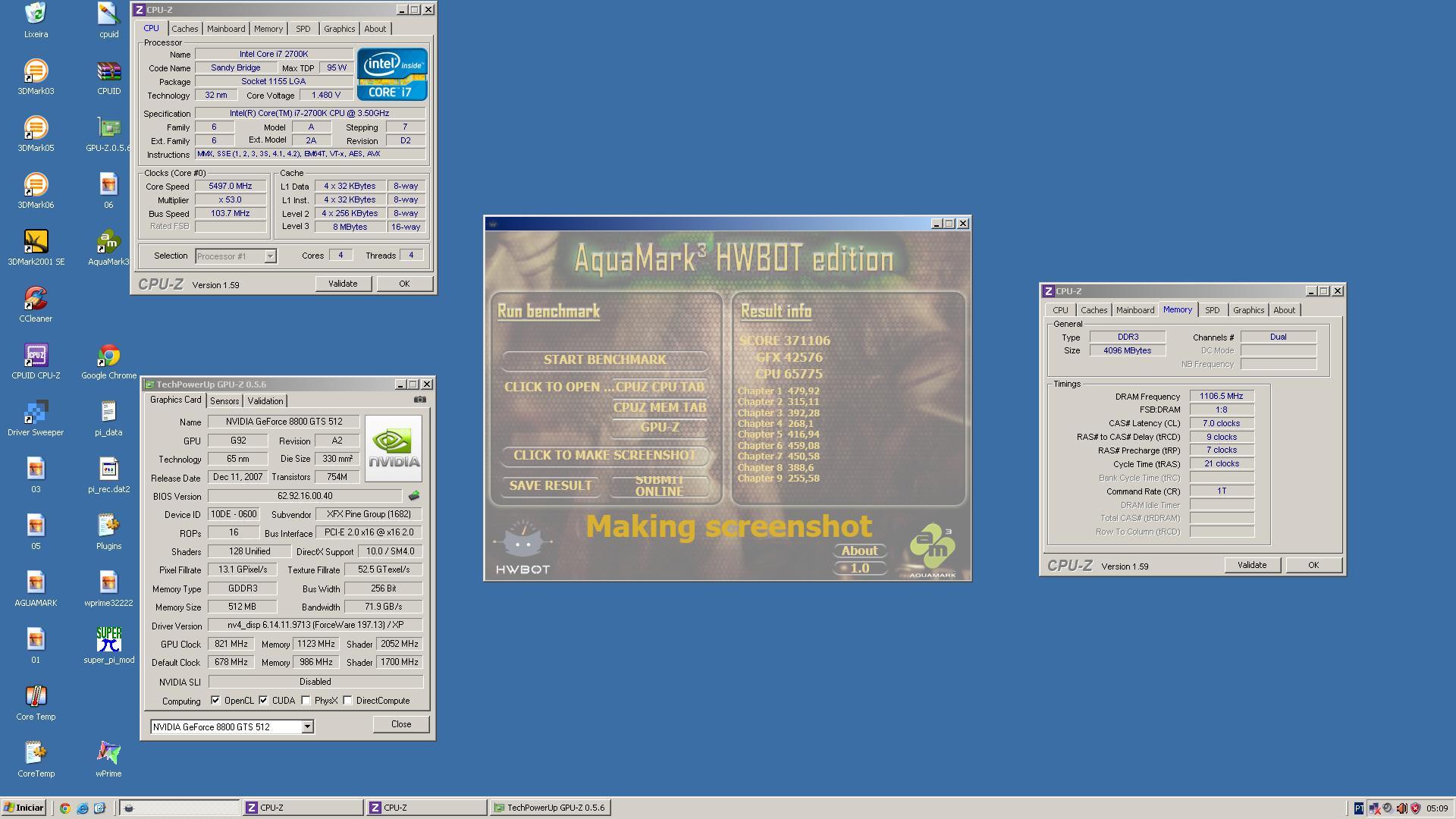Switch to Mainboard tab in top-left CPU-Z

click(x=226, y=29)
